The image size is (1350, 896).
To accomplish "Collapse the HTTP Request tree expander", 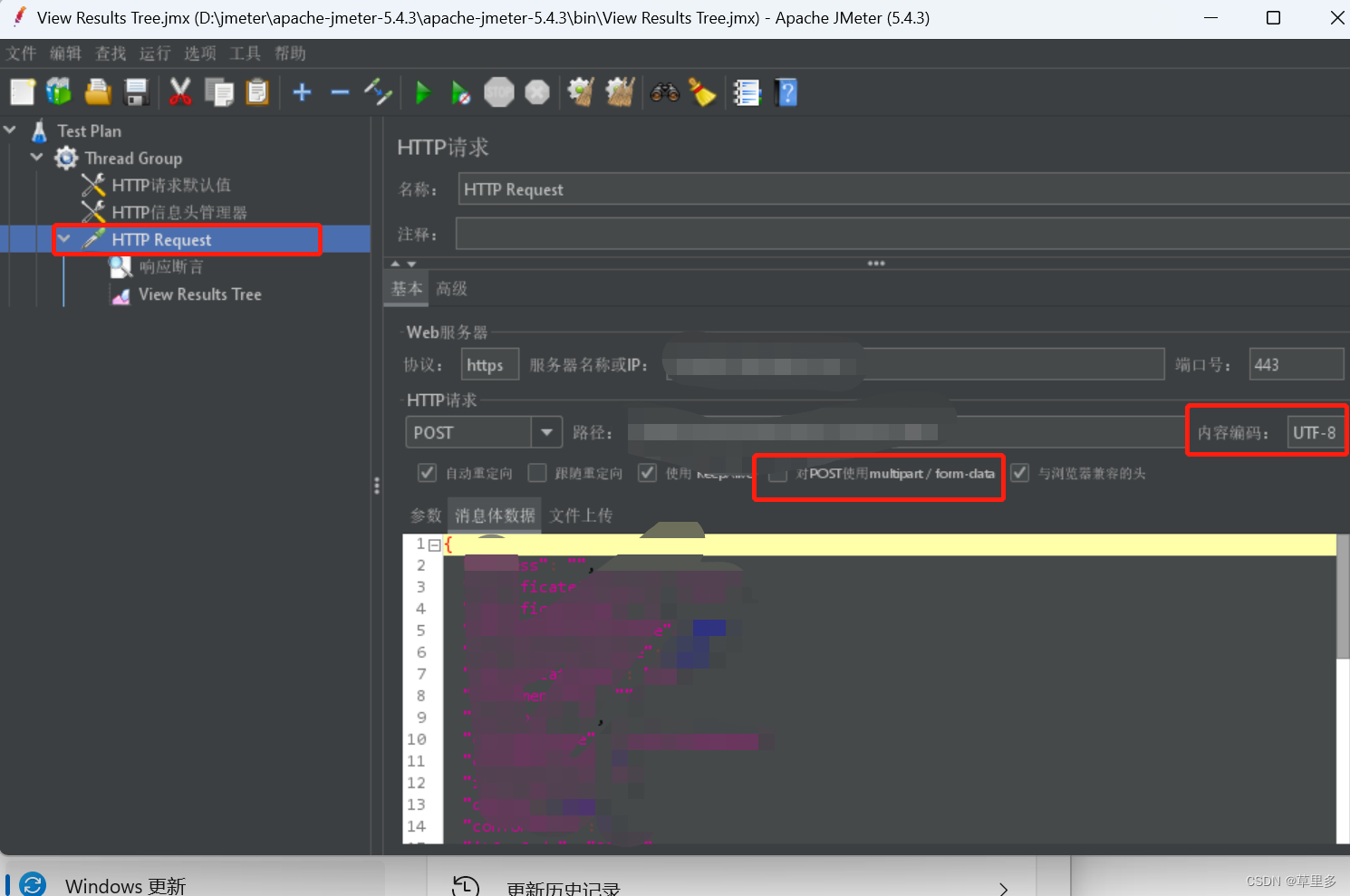I will click(64, 238).
